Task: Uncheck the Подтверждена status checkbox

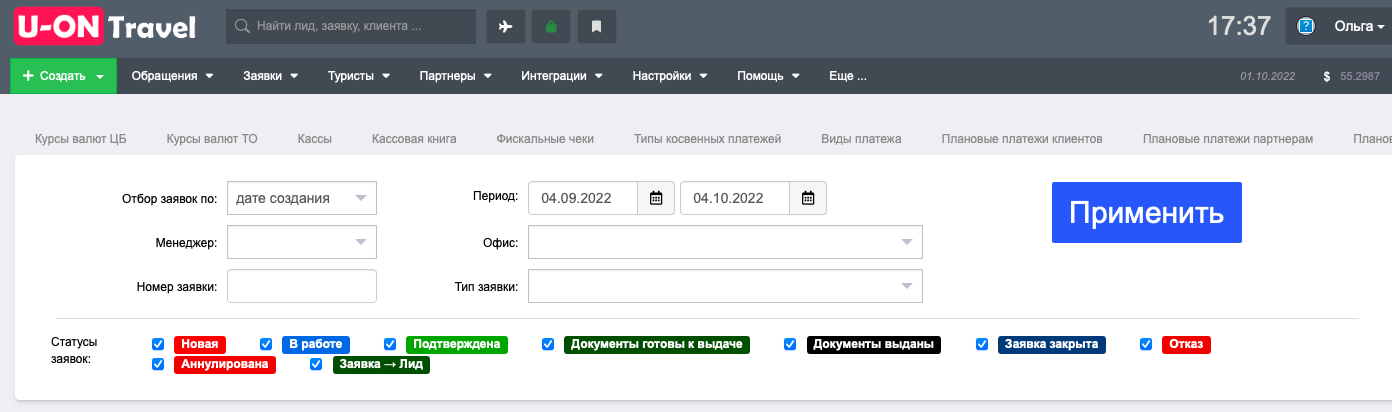Action: pos(390,344)
